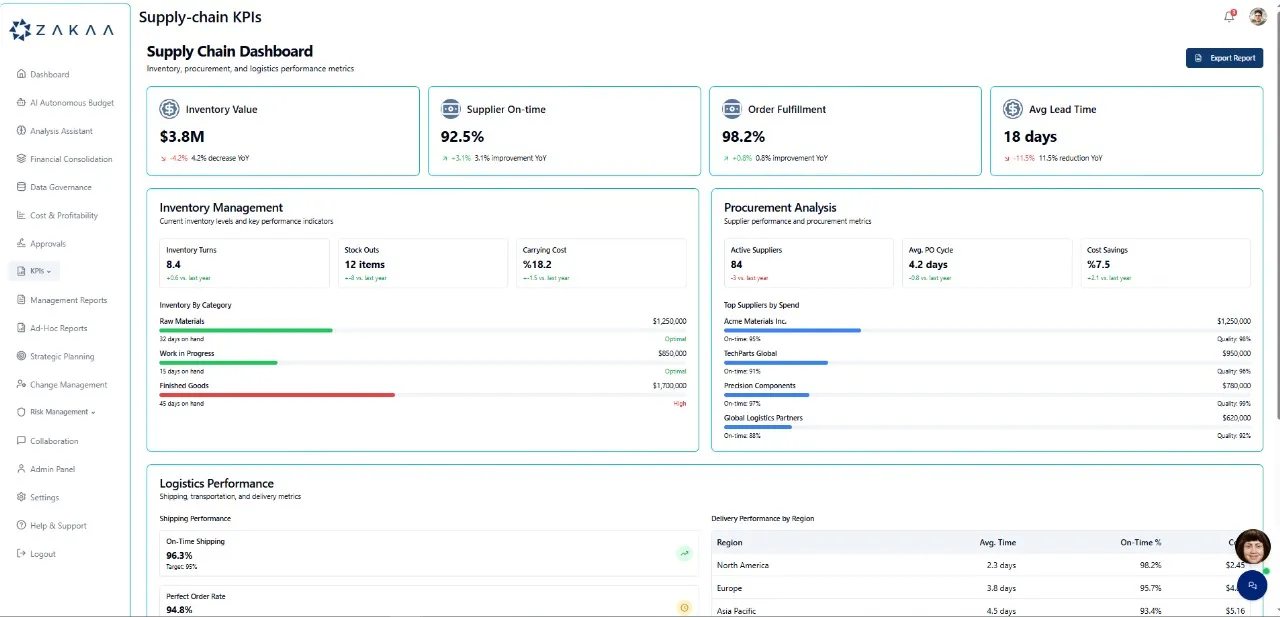1280x617 pixels.
Task: Click the Finished Goods red progress bar
Action: (277, 395)
